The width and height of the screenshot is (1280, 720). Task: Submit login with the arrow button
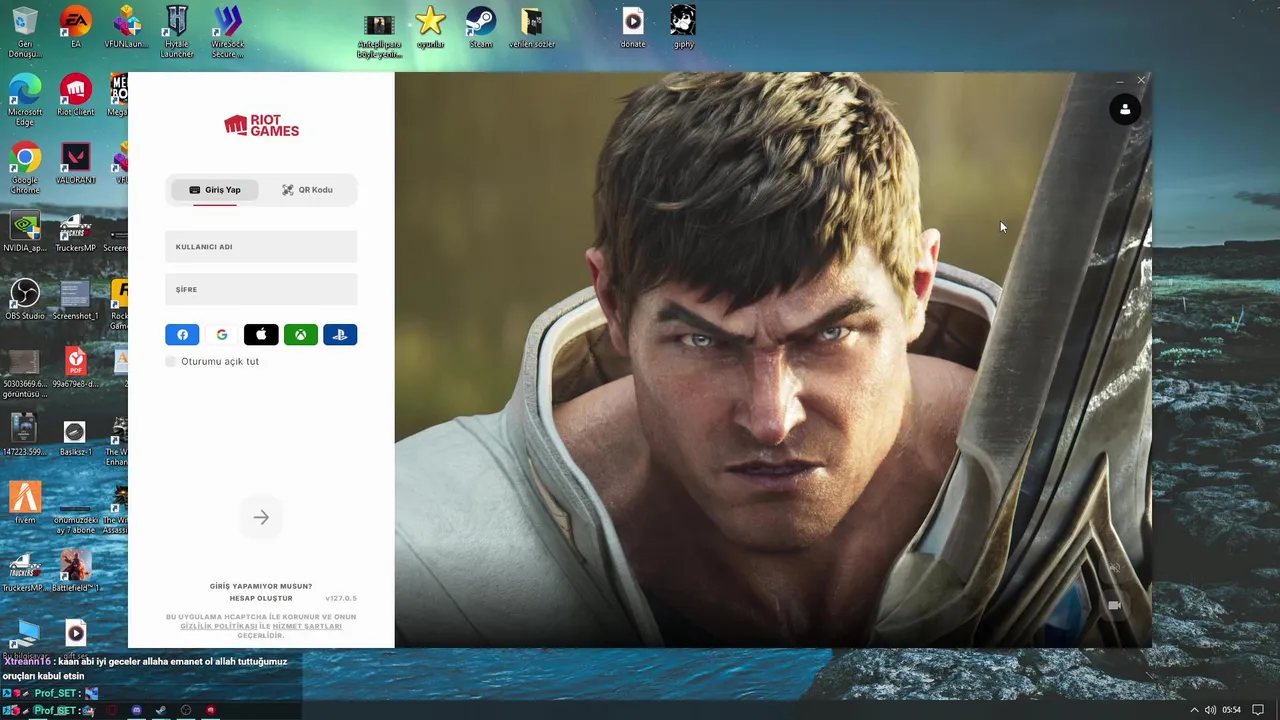click(261, 517)
